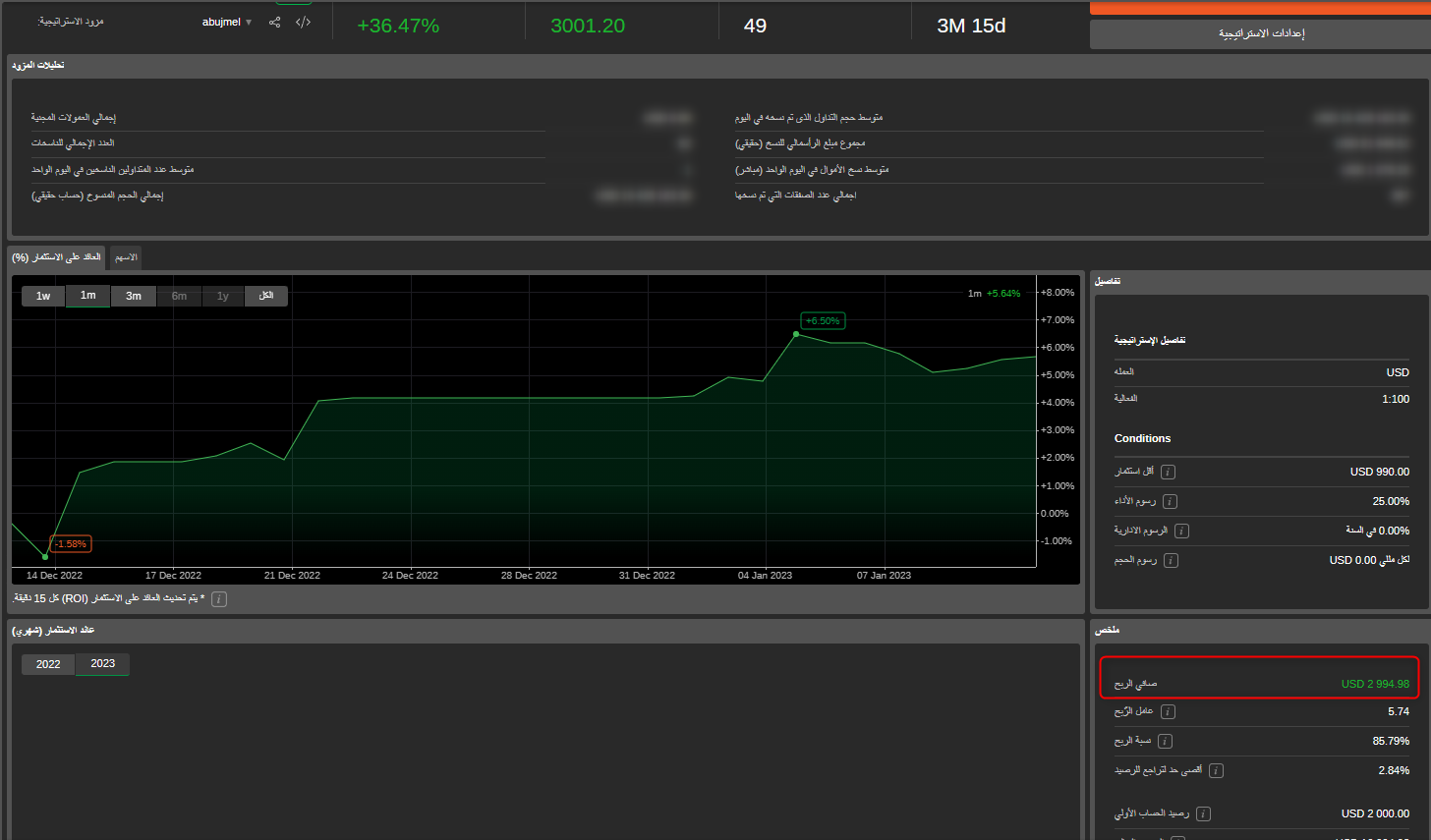Image resolution: width=1431 pixels, height=840 pixels.
Task: Select the 2022 monthly ROI tab
Action: pos(48,664)
